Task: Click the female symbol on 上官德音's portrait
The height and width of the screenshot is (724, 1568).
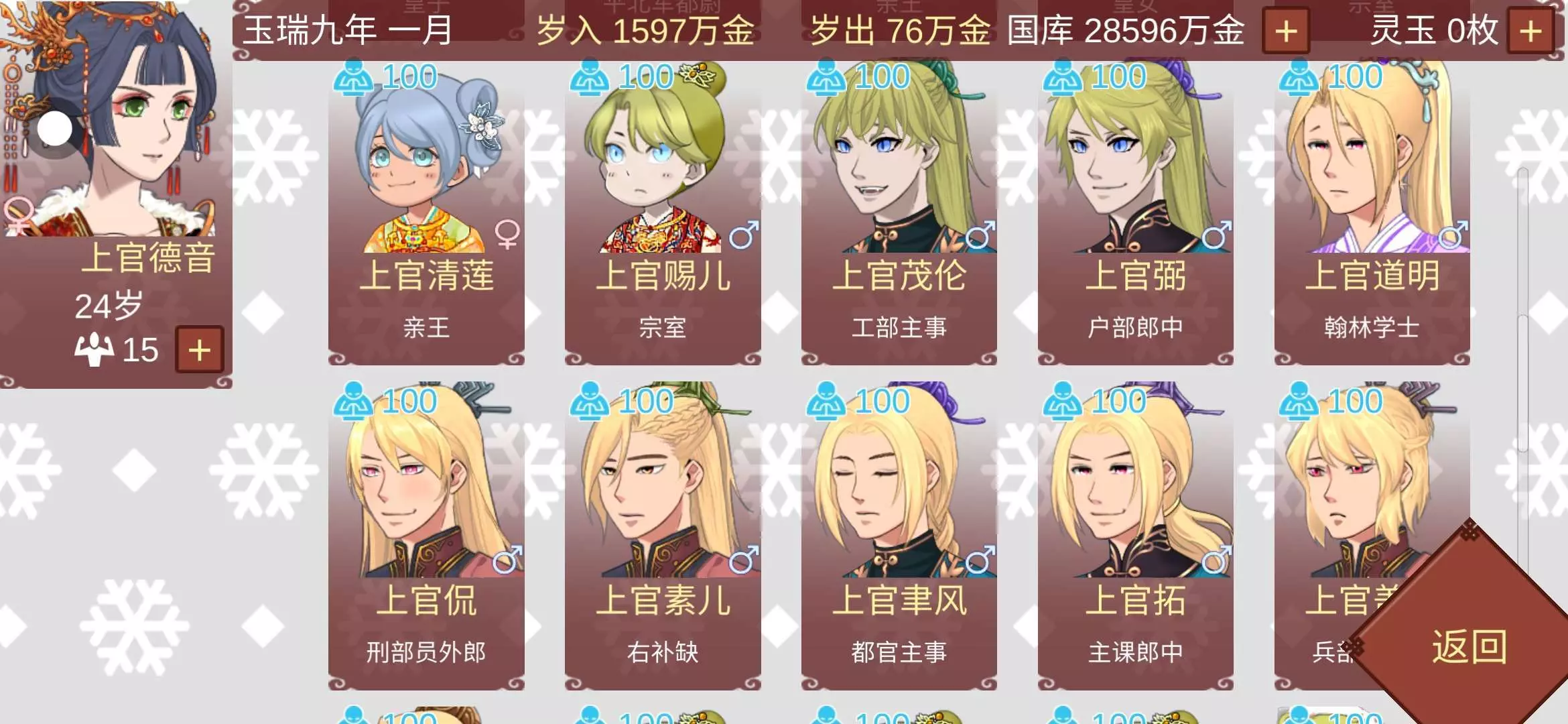Action: tap(18, 215)
